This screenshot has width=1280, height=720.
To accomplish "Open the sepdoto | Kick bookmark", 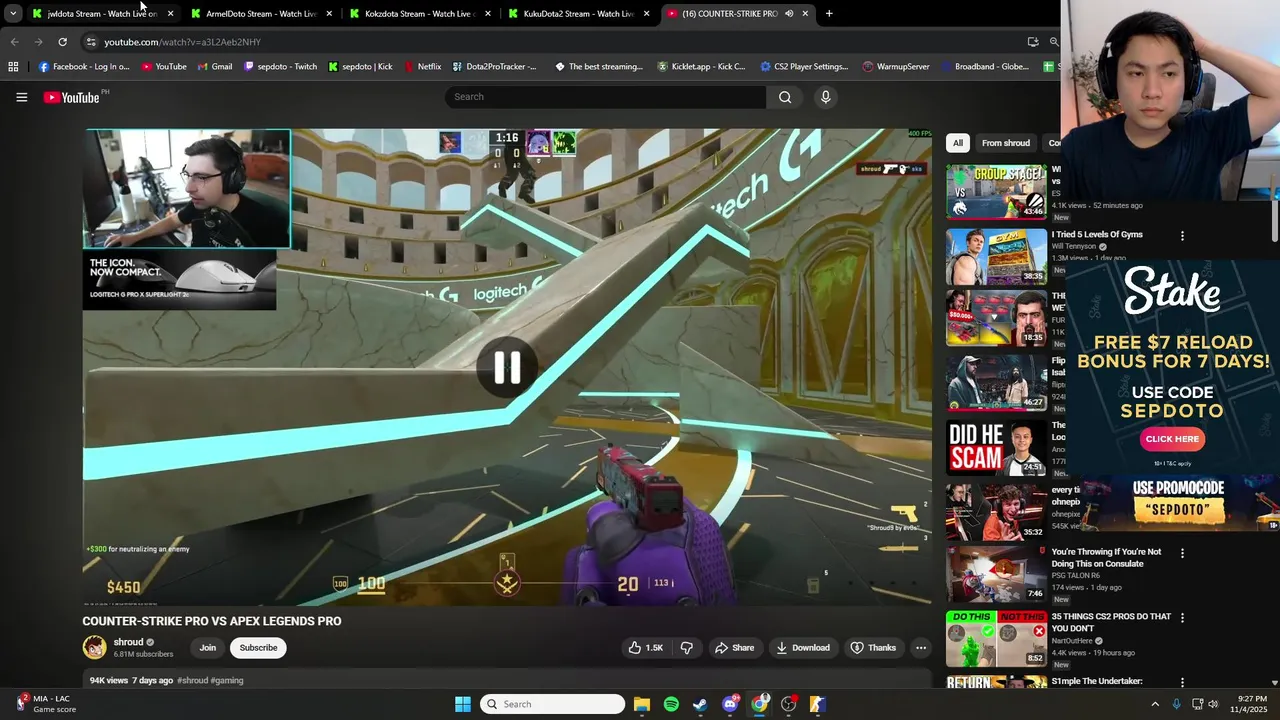I will 360,67.
